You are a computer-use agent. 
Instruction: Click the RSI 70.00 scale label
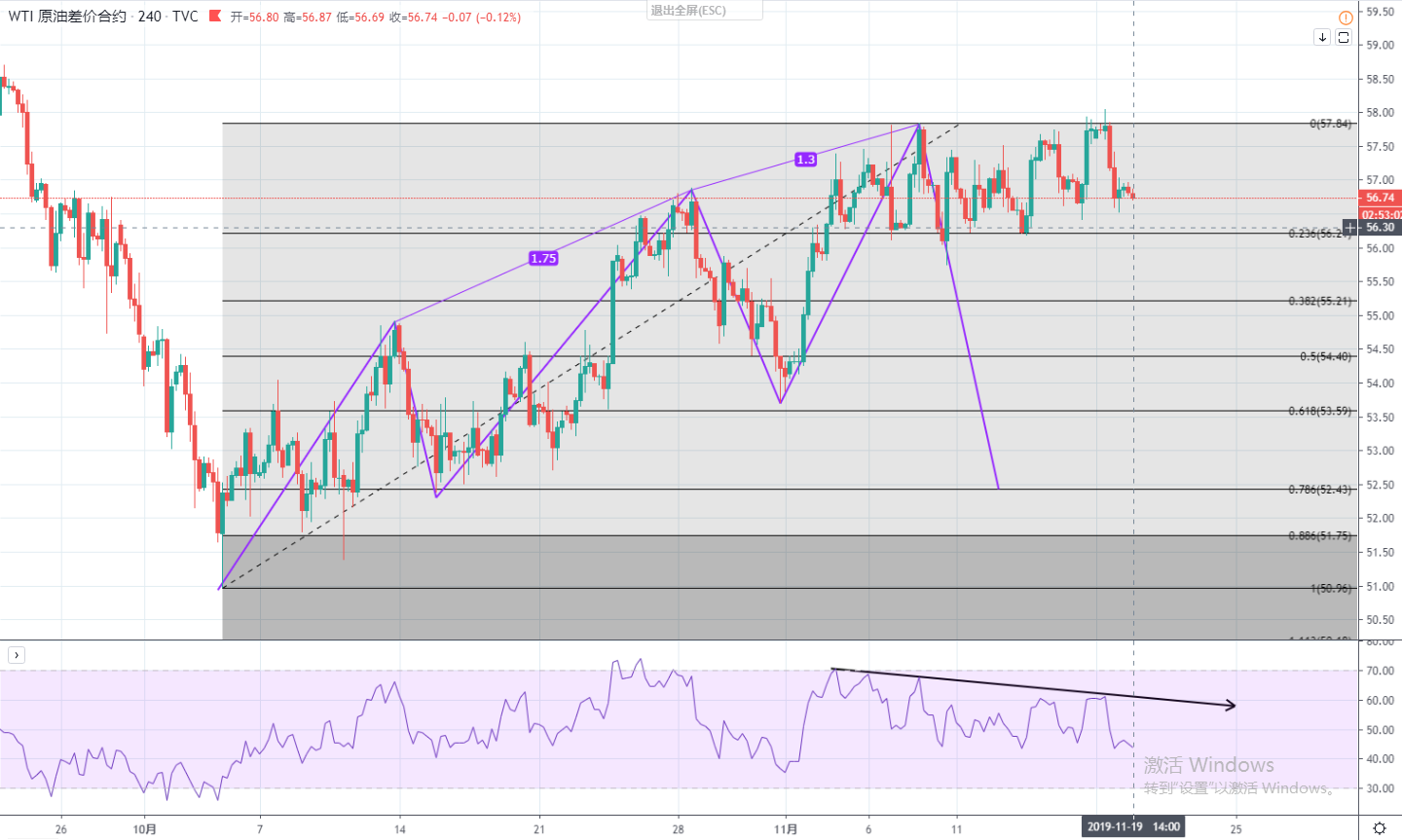(x=1381, y=672)
